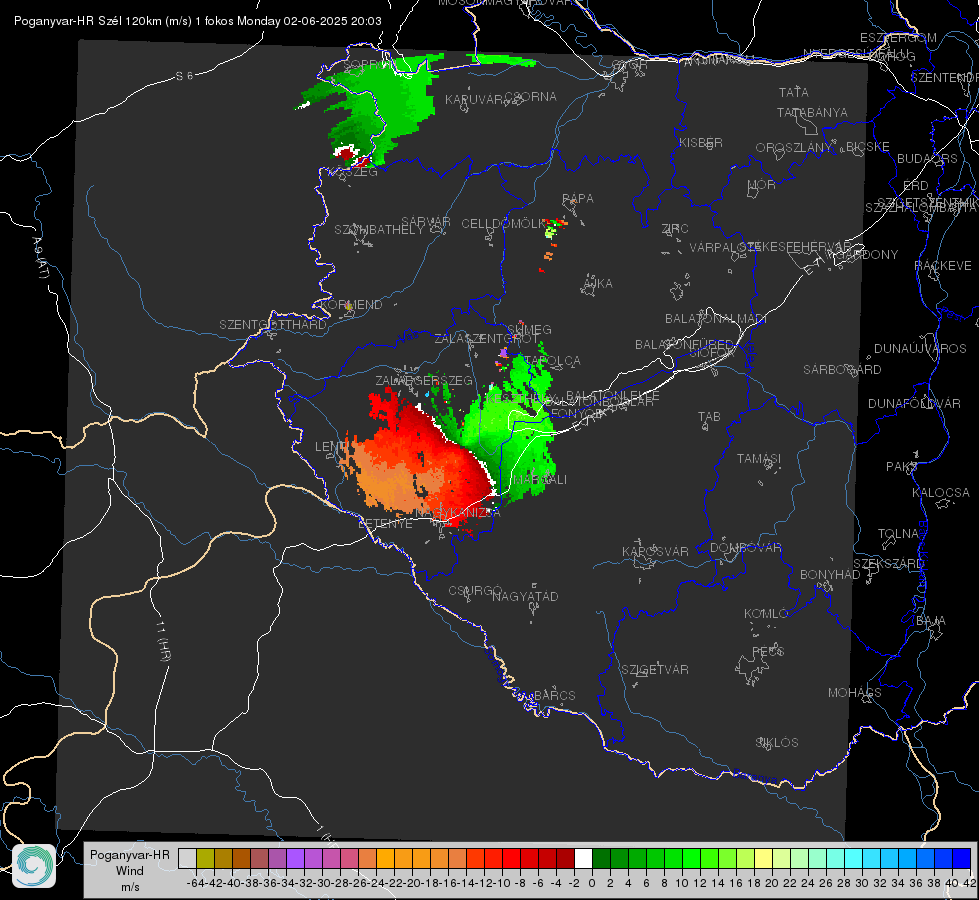Choose the yellow swatch between 18 and 20
The height and width of the screenshot is (900, 979).
point(763,858)
